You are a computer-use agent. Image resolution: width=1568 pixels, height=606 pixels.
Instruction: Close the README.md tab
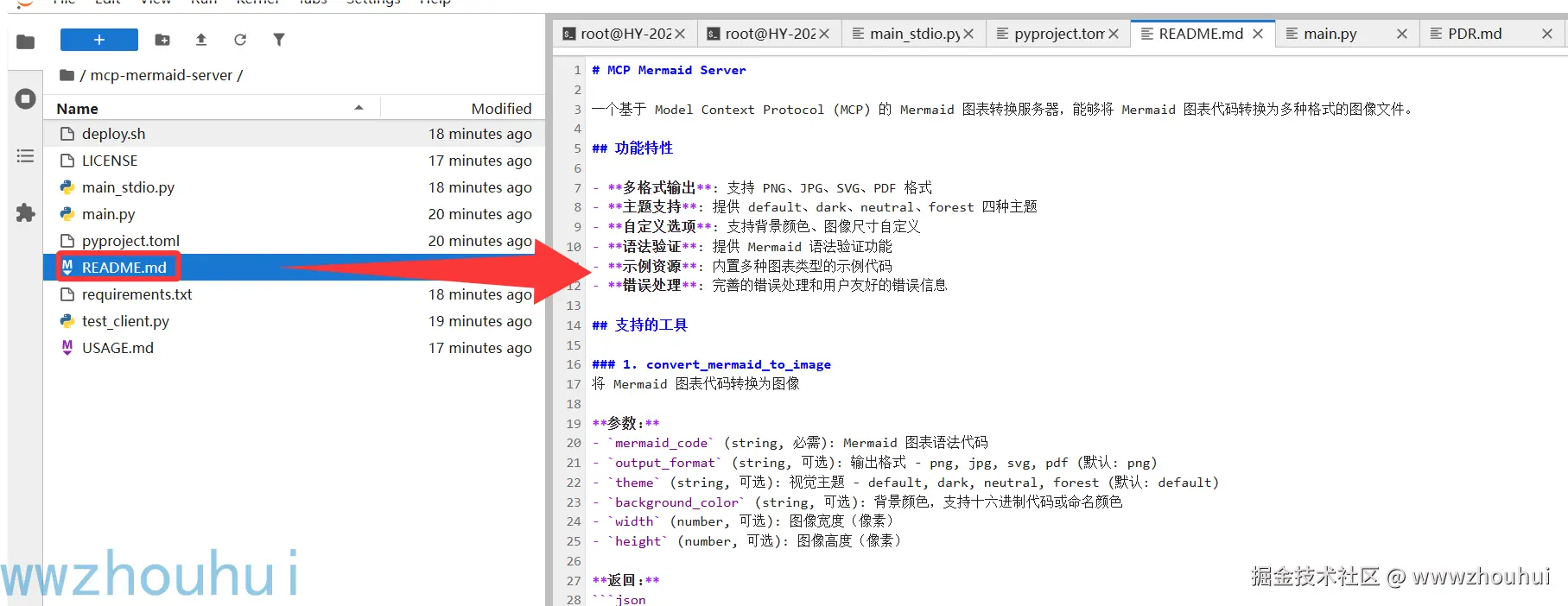[x=1258, y=34]
